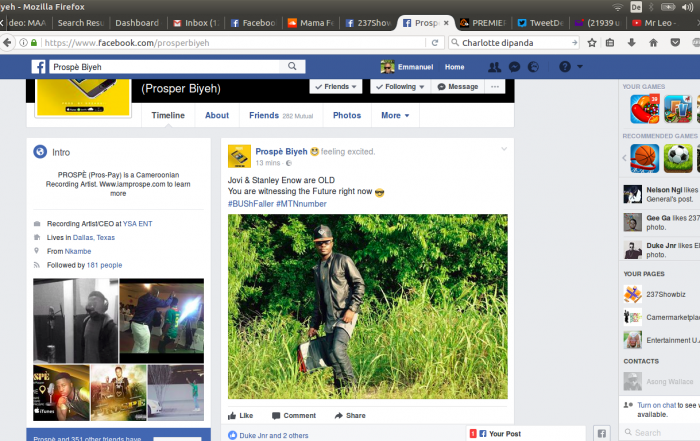
Task: Switch to the About tab
Action: [x=217, y=116]
